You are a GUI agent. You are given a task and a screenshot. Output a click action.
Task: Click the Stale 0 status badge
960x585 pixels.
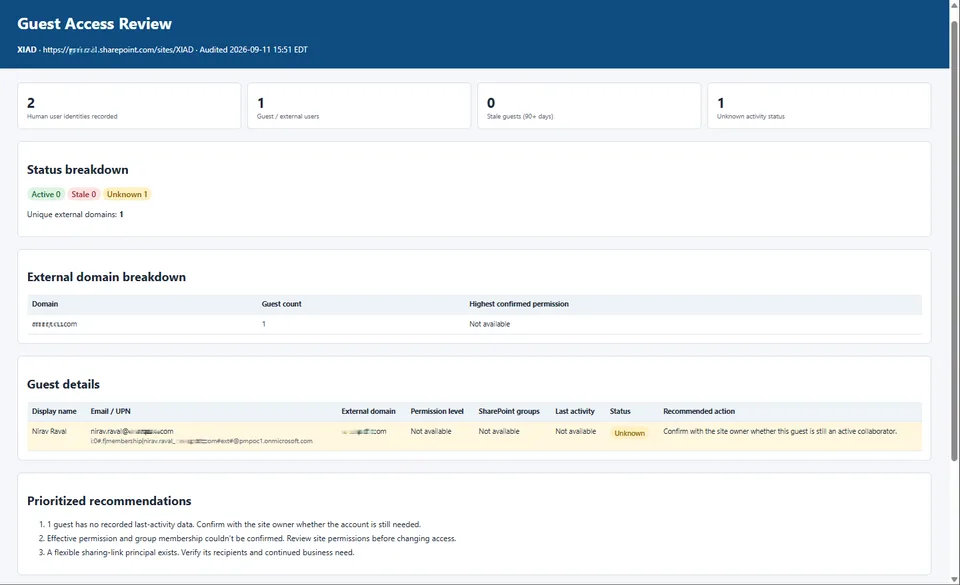point(84,194)
